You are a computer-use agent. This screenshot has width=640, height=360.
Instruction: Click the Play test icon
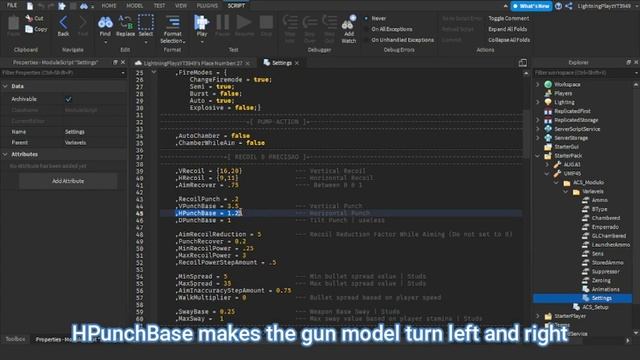tap(202, 22)
